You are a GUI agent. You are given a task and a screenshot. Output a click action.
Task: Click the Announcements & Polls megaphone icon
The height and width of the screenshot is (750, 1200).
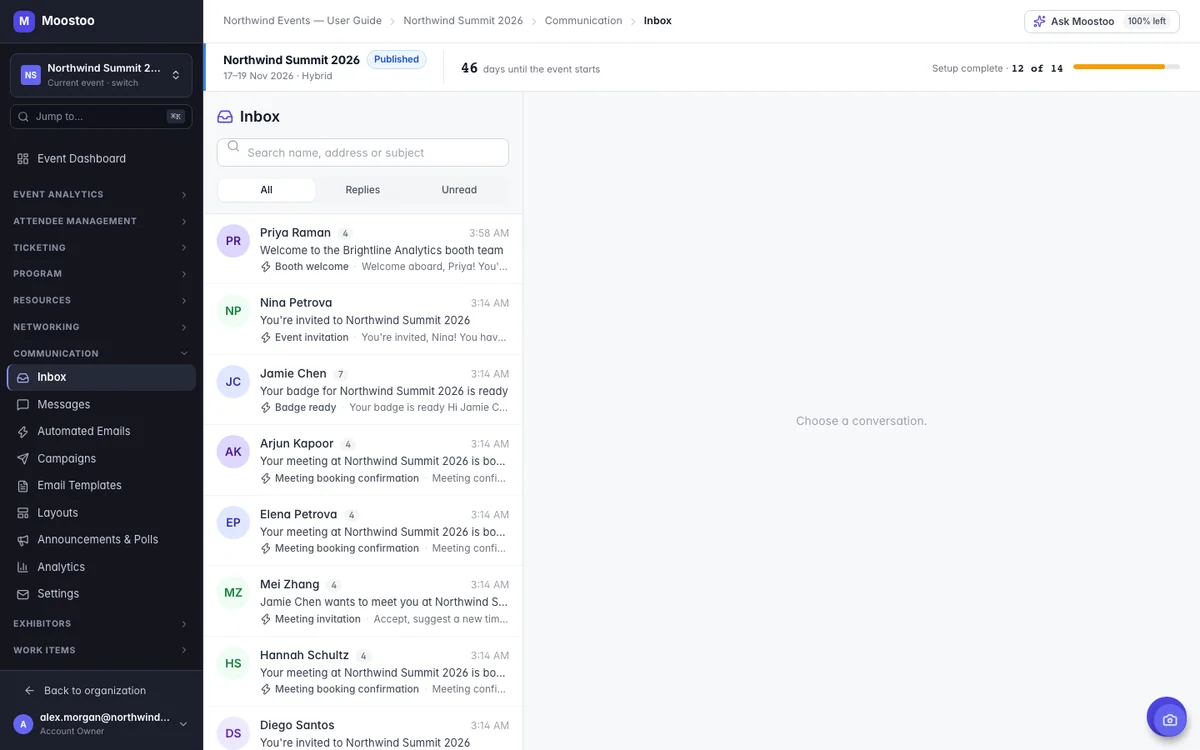(x=23, y=540)
